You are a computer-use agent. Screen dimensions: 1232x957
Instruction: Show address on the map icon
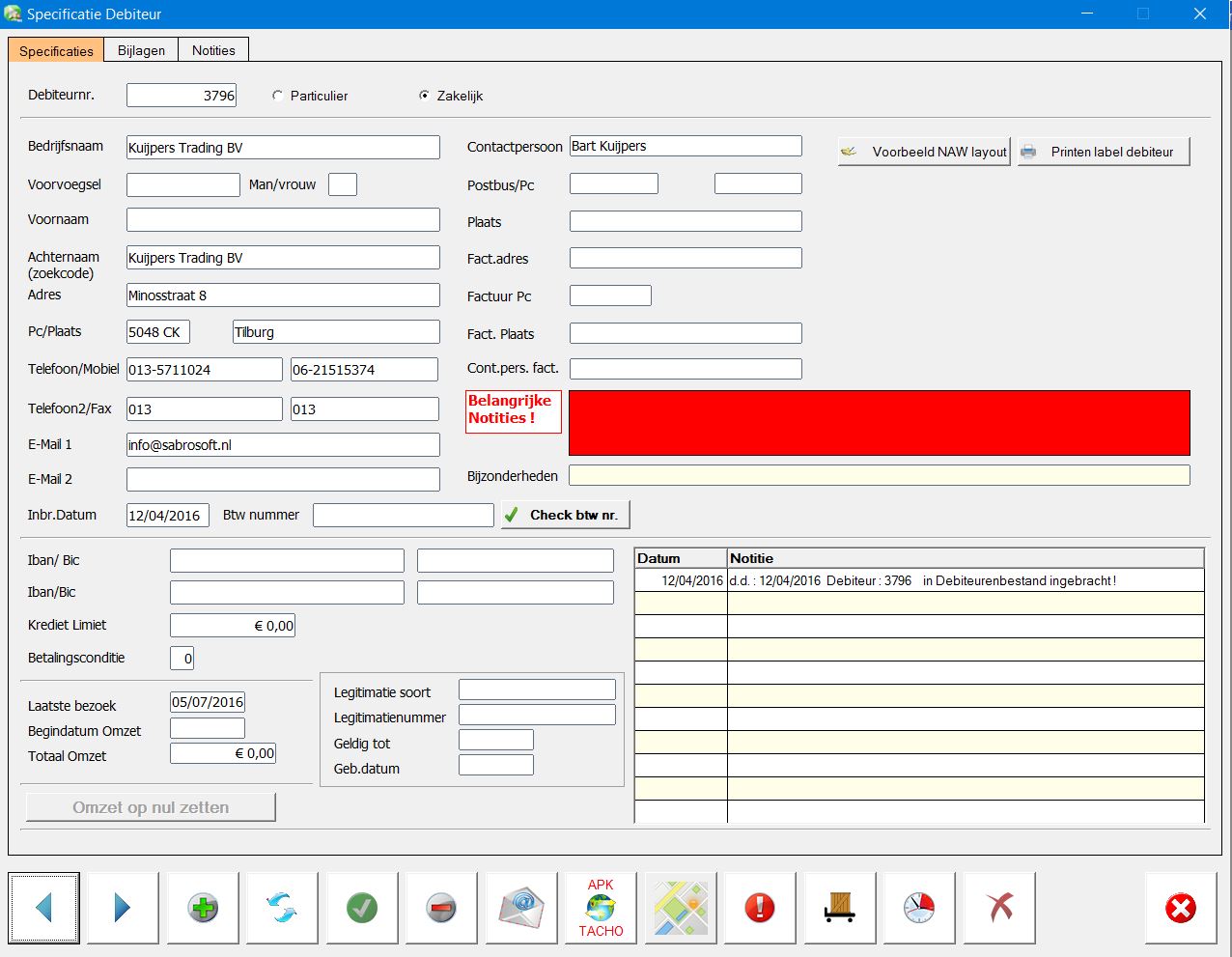click(681, 908)
